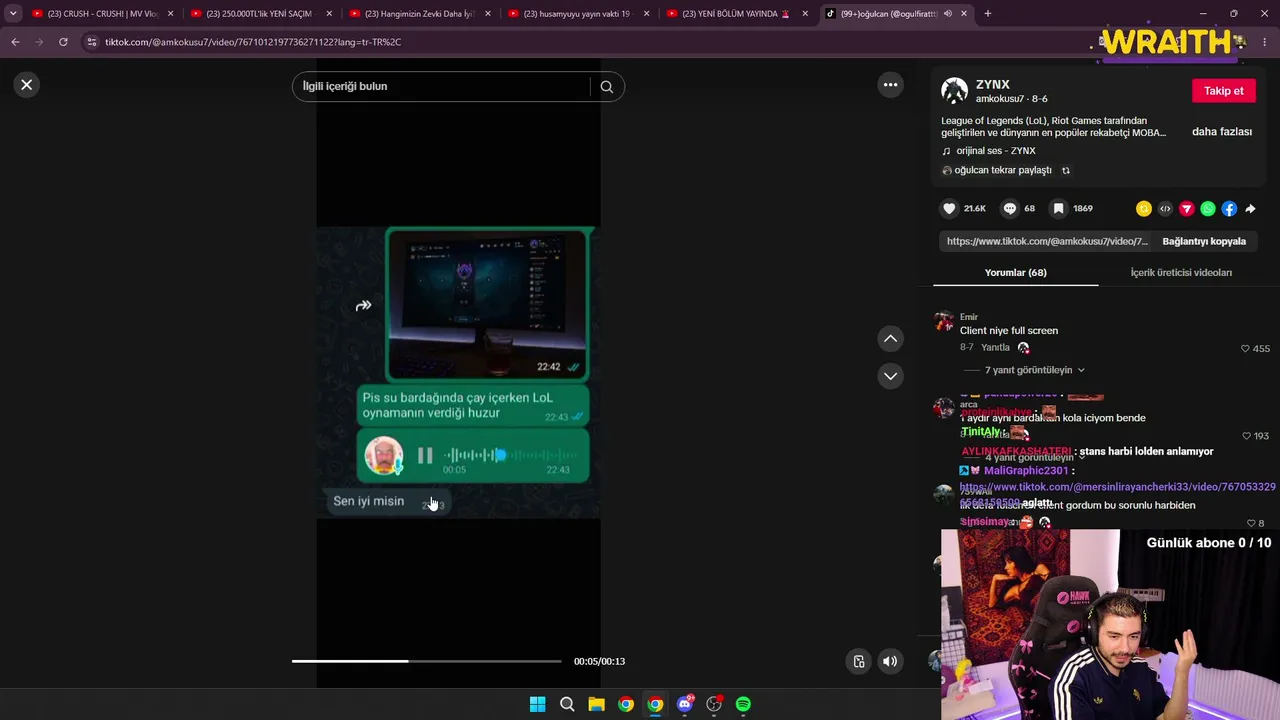This screenshot has width=1280, height=720.
Task: Open more share options arrow
Action: tap(1250, 209)
